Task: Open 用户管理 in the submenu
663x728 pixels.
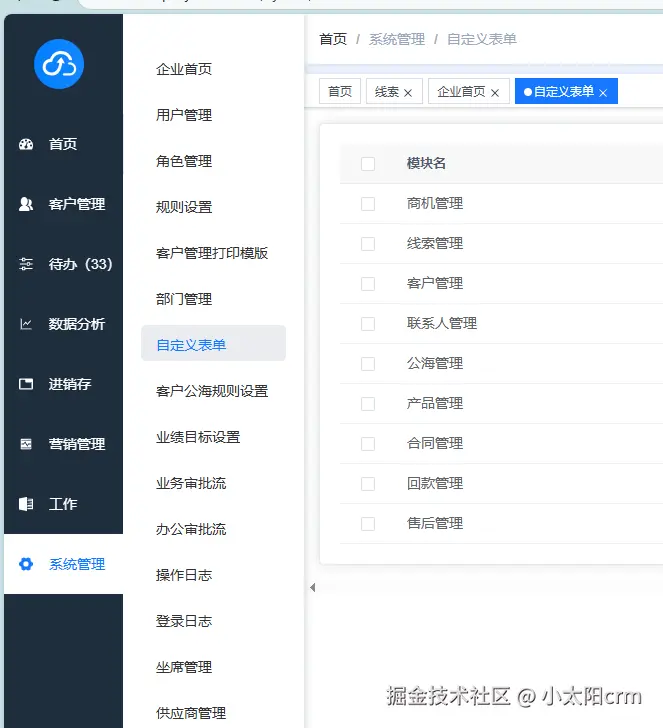Action: (184, 115)
